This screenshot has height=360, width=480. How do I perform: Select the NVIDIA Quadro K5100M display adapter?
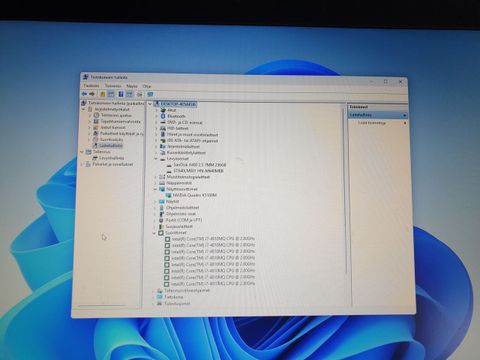coord(195,195)
